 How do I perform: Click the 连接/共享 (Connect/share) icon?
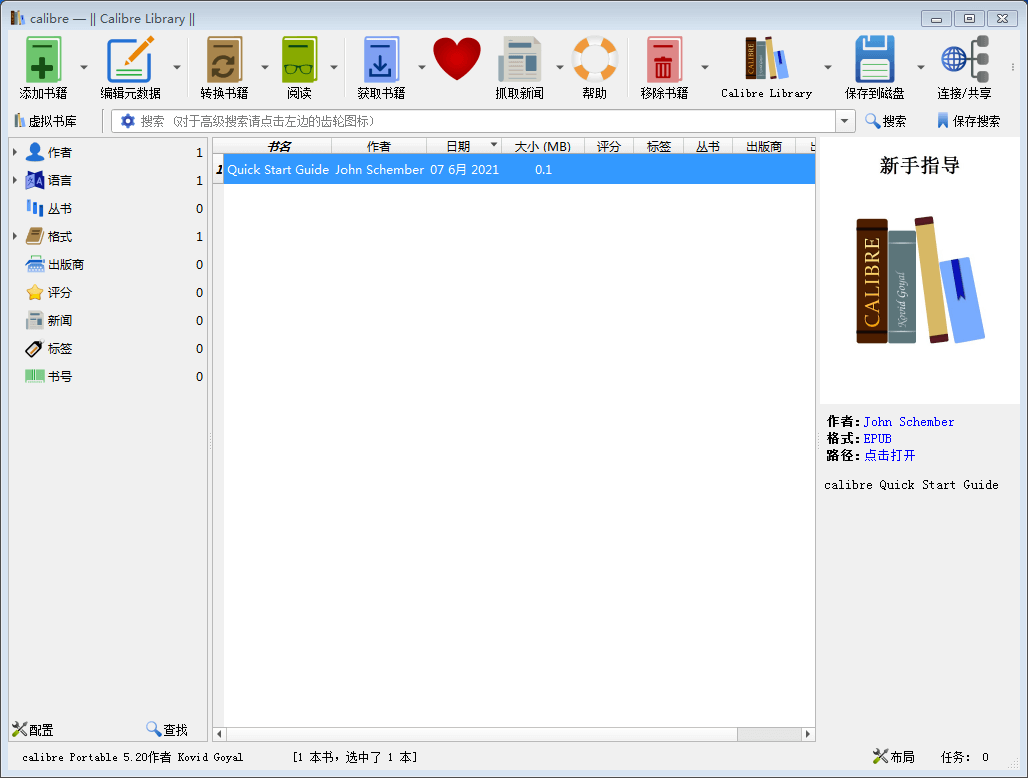(x=964, y=60)
